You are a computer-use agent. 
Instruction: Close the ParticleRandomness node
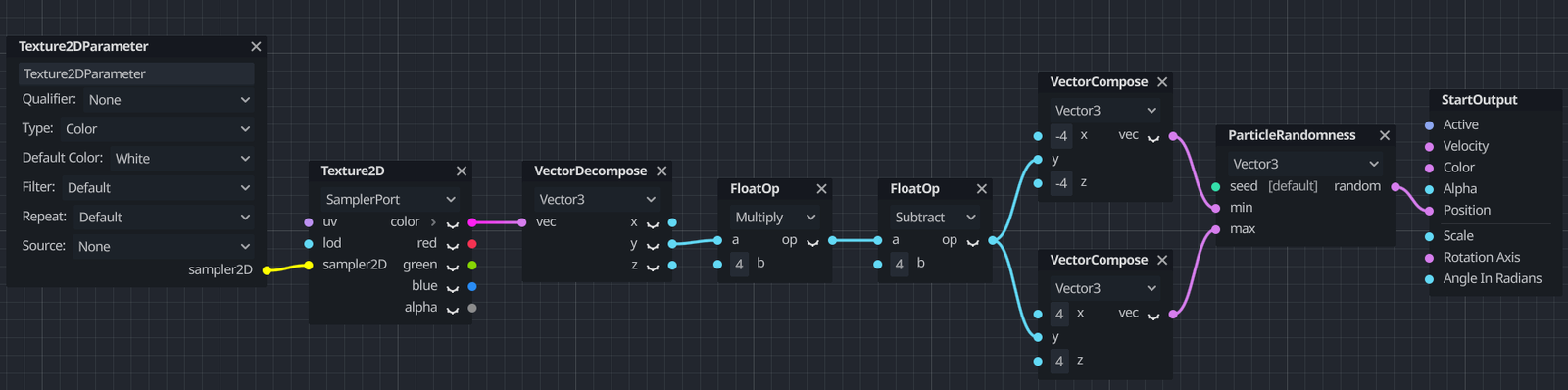1385,136
